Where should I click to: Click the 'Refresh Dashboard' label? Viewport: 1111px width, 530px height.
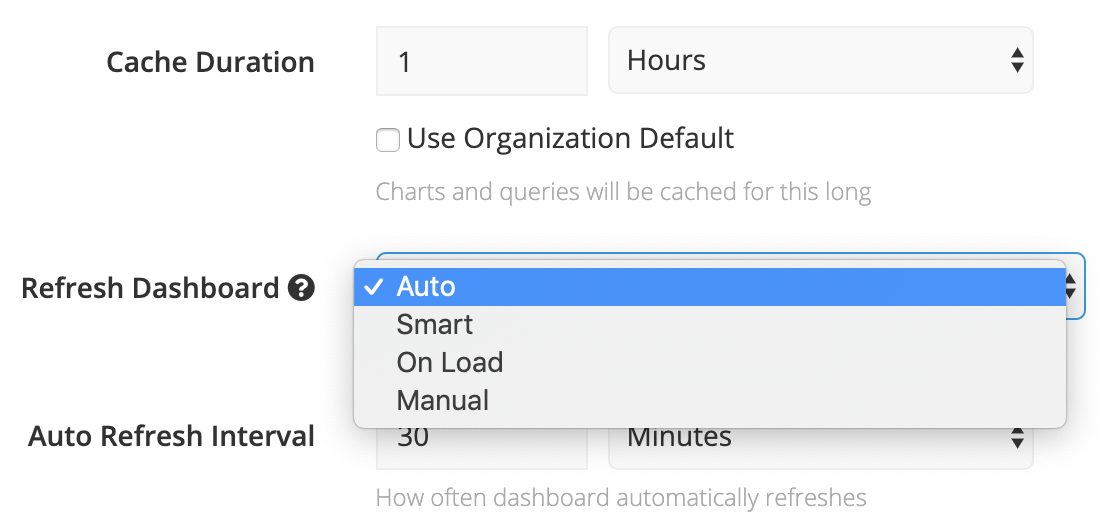[150, 288]
